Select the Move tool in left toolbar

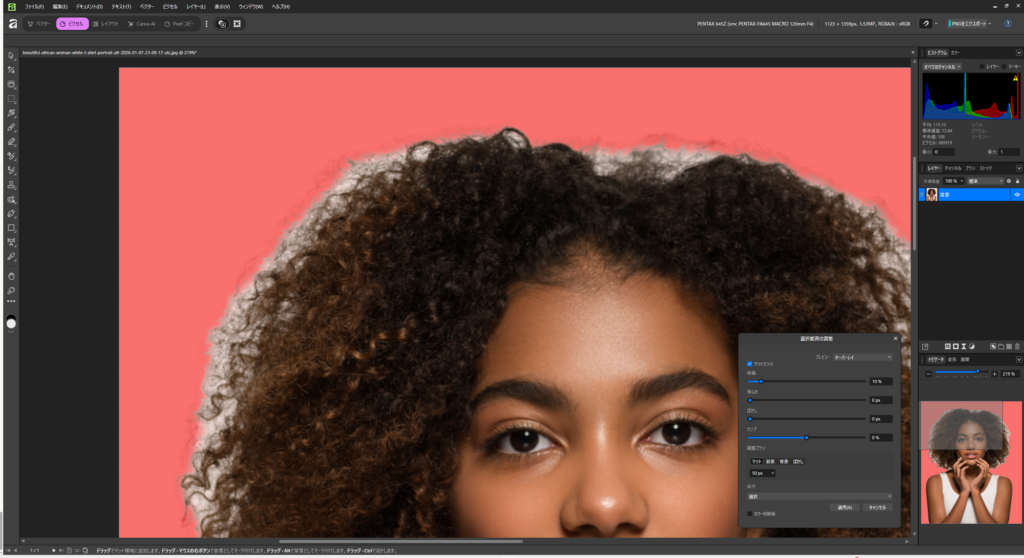tap(11, 55)
